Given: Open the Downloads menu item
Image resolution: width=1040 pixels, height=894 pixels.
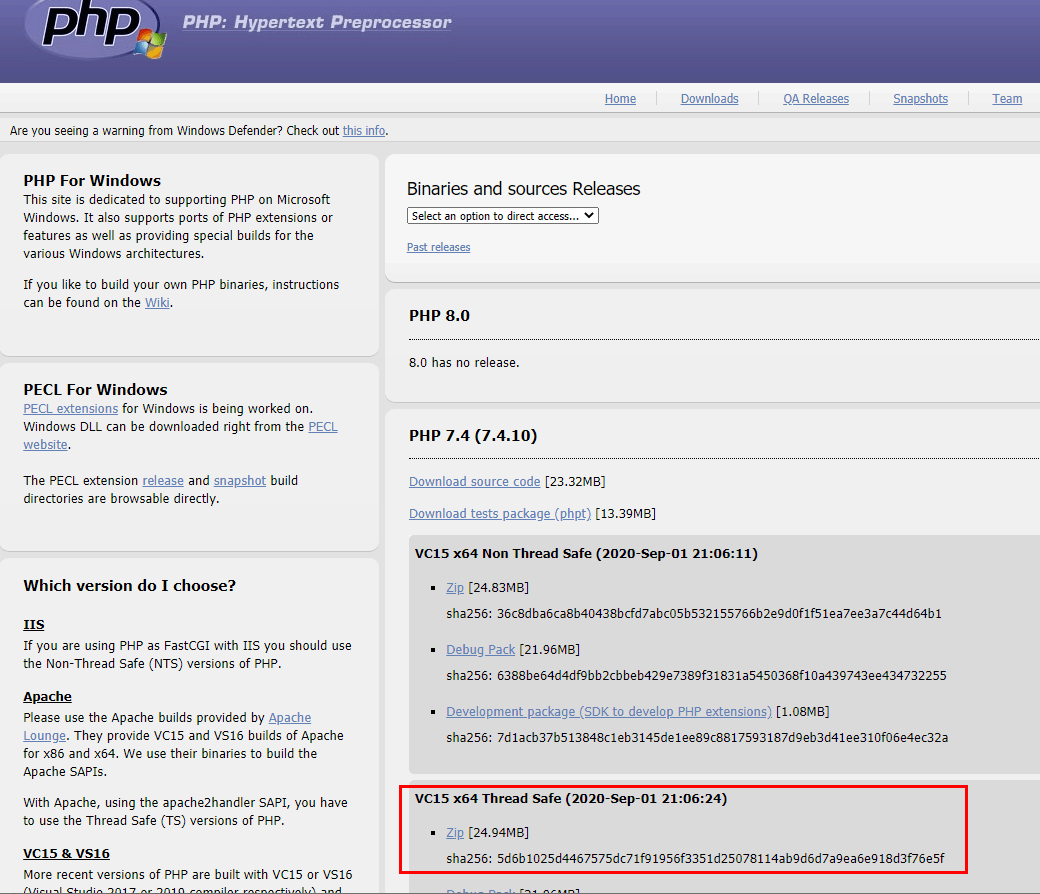Looking at the screenshot, I should coord(709,98).
